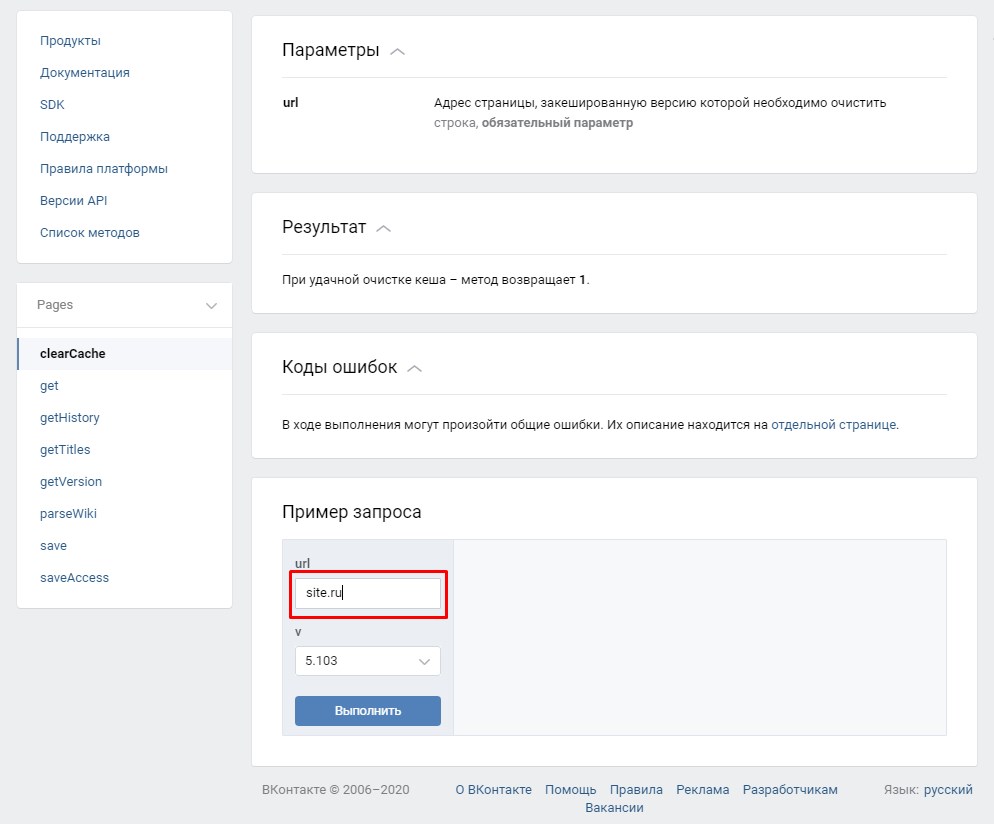Open the Pages section dropdown
The width and height of the screenshot is (994, 824).
coord(124,305)
